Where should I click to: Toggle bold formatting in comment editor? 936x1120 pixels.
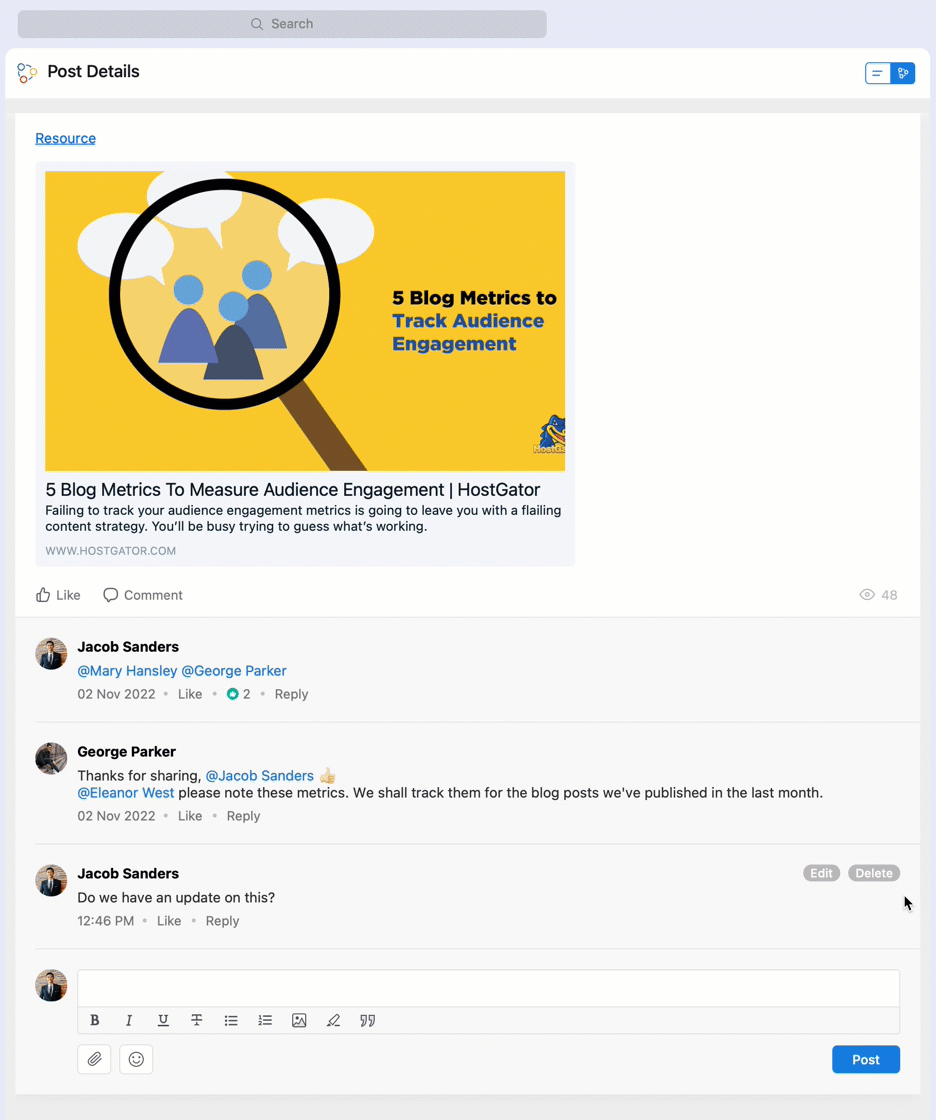(x=94, y=1020)
